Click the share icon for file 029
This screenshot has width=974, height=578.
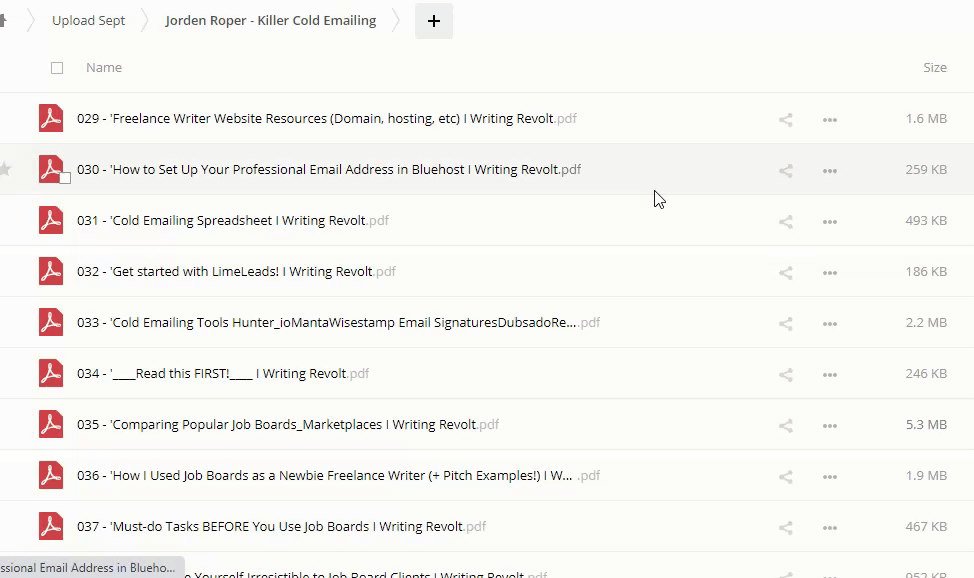785,119
